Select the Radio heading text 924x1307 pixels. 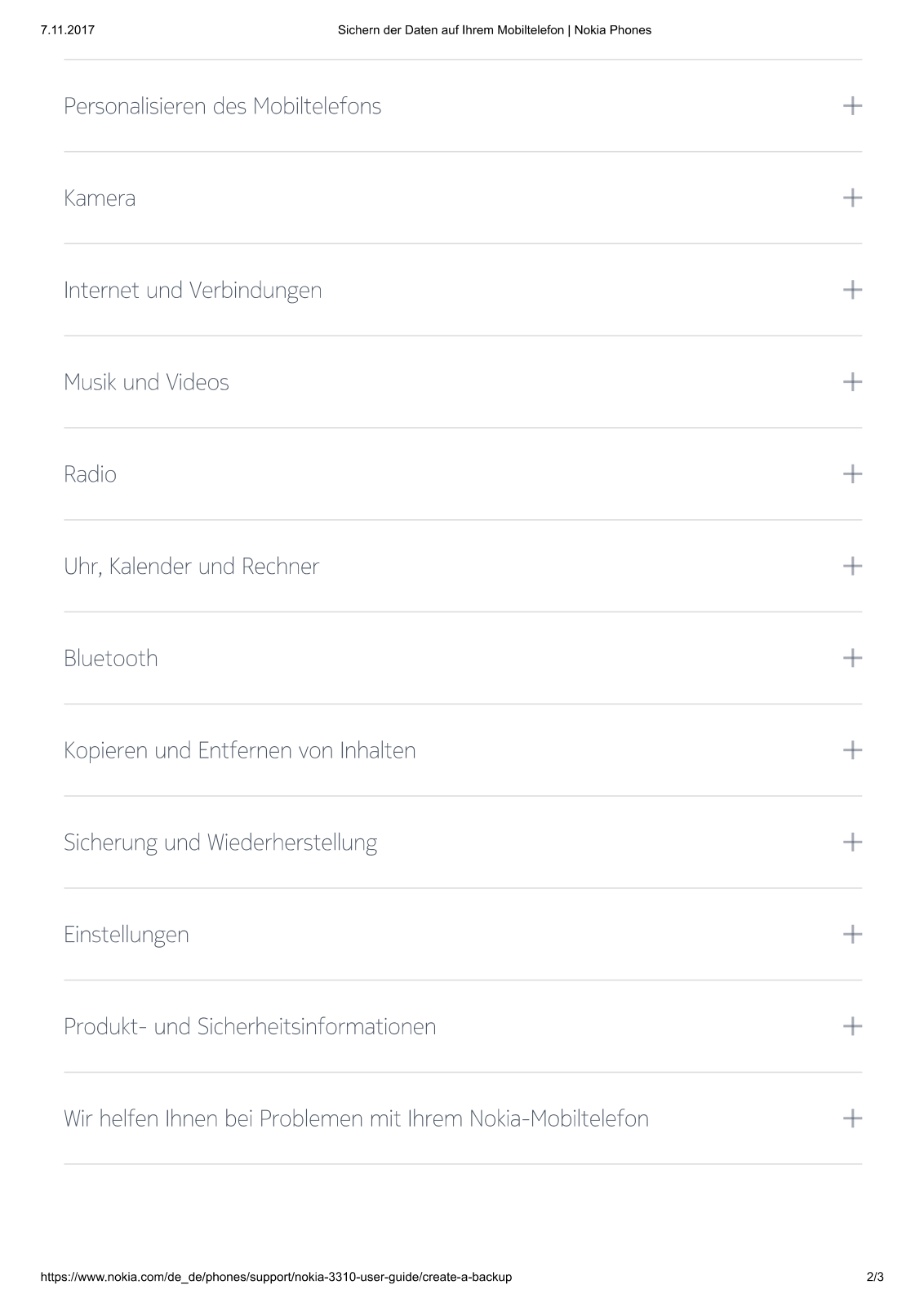(90, 474)
